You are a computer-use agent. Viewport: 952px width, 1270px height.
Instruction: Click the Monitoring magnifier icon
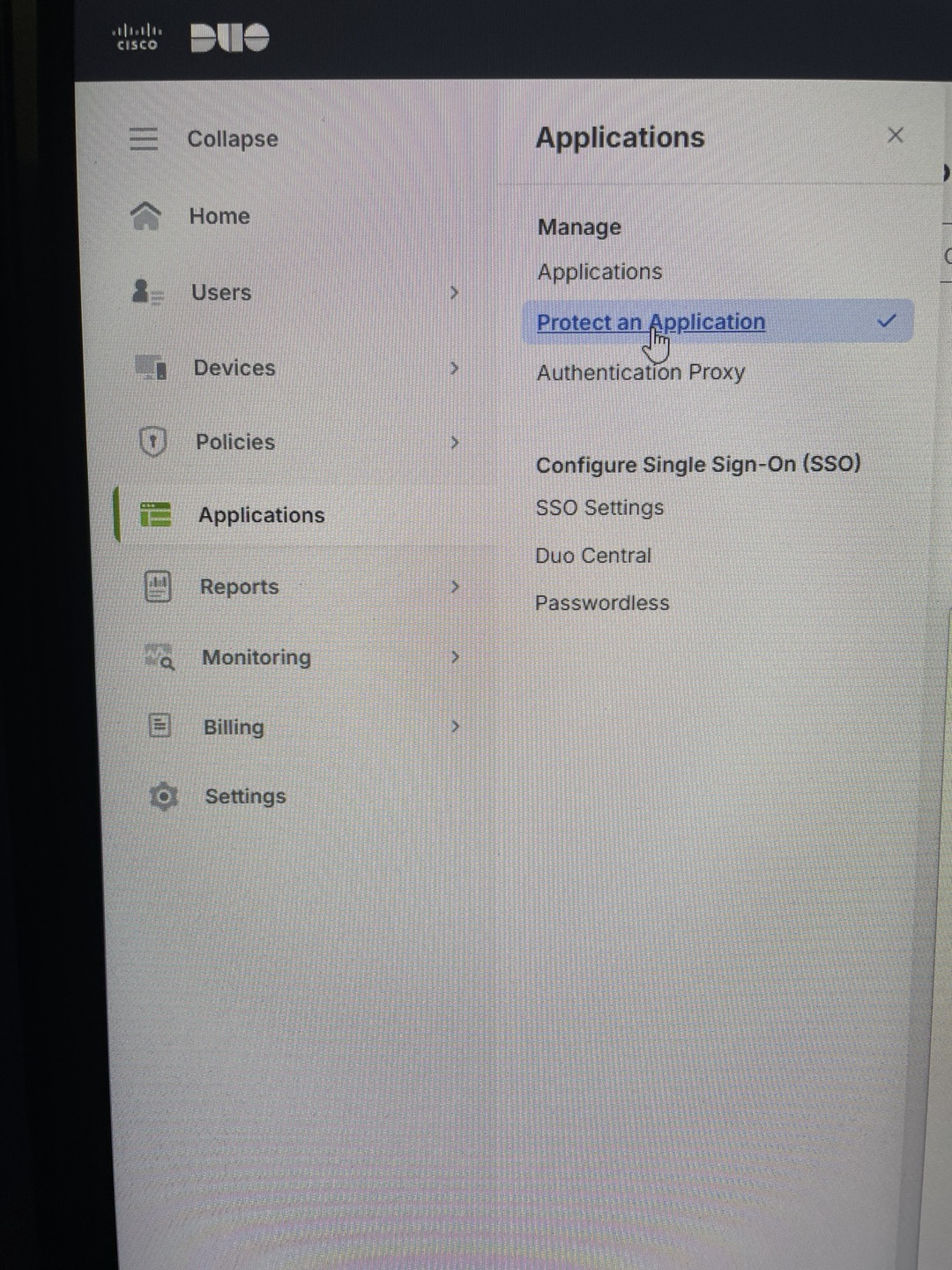point(160,657)
